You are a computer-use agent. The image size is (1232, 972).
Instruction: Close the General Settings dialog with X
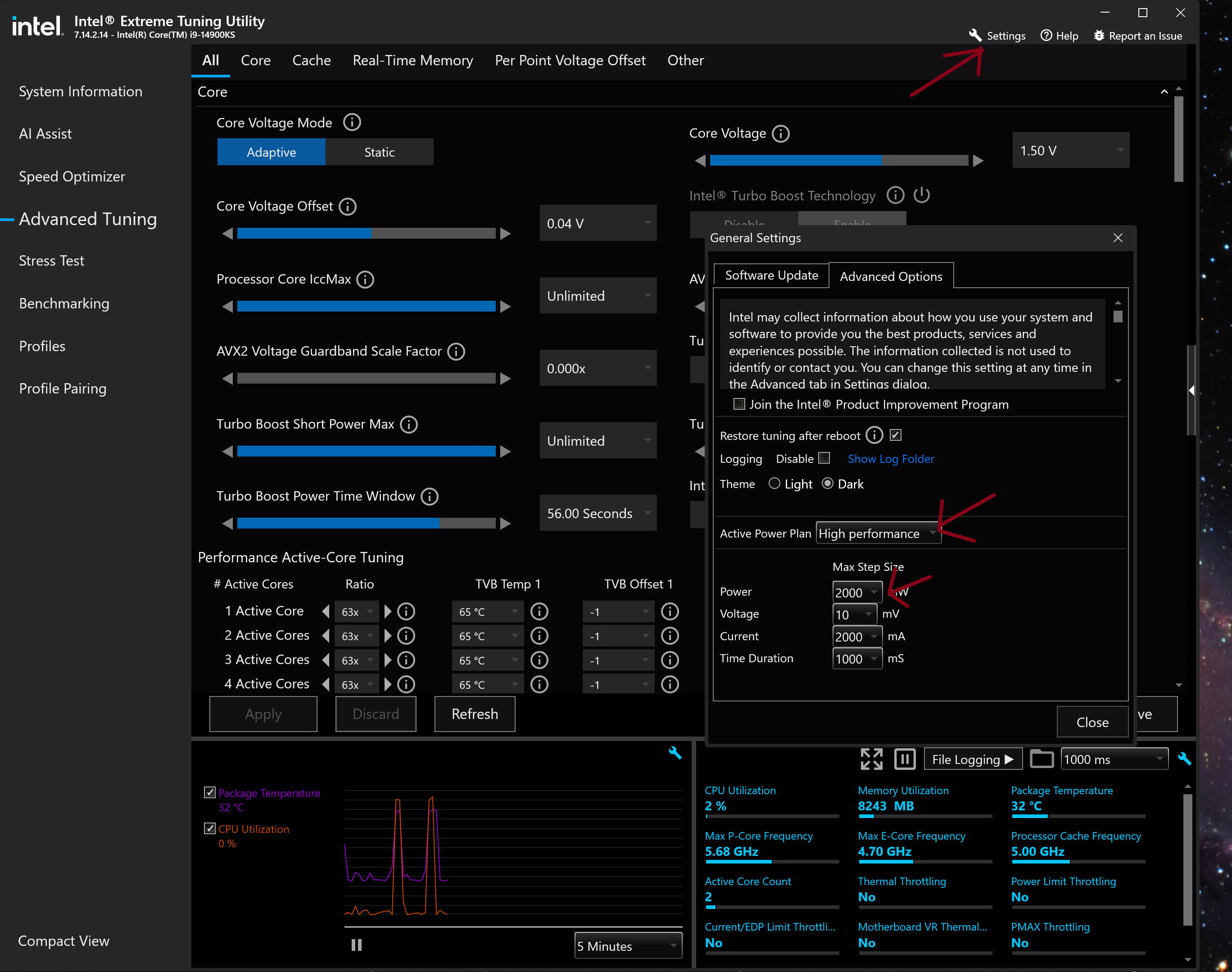coord(1118,238)
